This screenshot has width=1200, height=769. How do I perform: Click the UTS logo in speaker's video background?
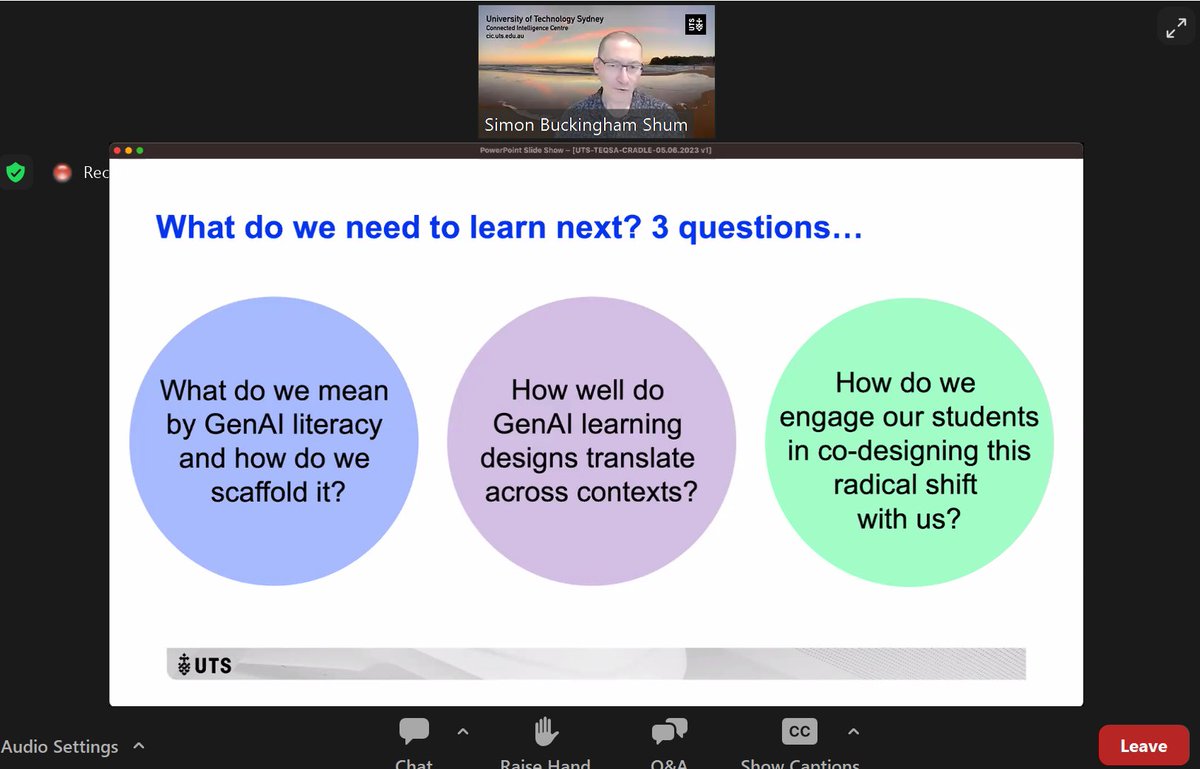695,25
